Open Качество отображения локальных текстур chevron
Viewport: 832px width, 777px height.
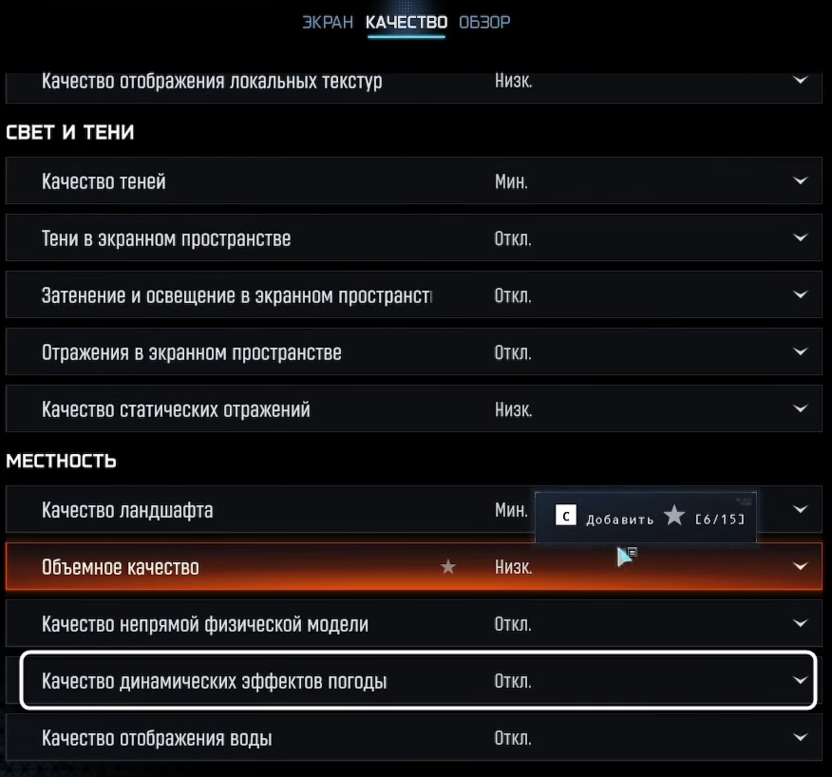click(800, 81)
